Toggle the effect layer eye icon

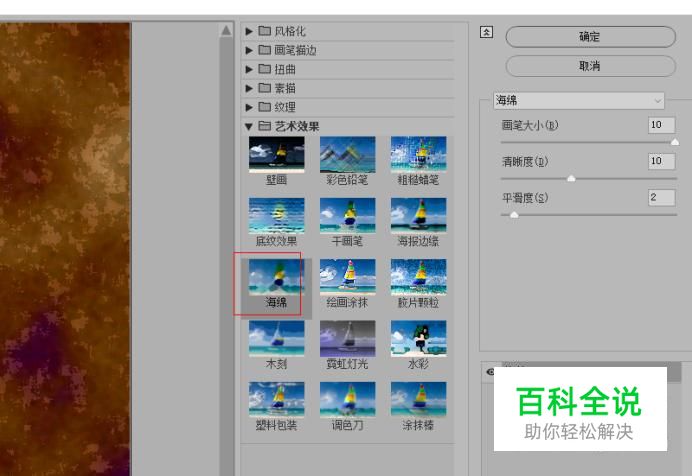[x=490, y=372]
